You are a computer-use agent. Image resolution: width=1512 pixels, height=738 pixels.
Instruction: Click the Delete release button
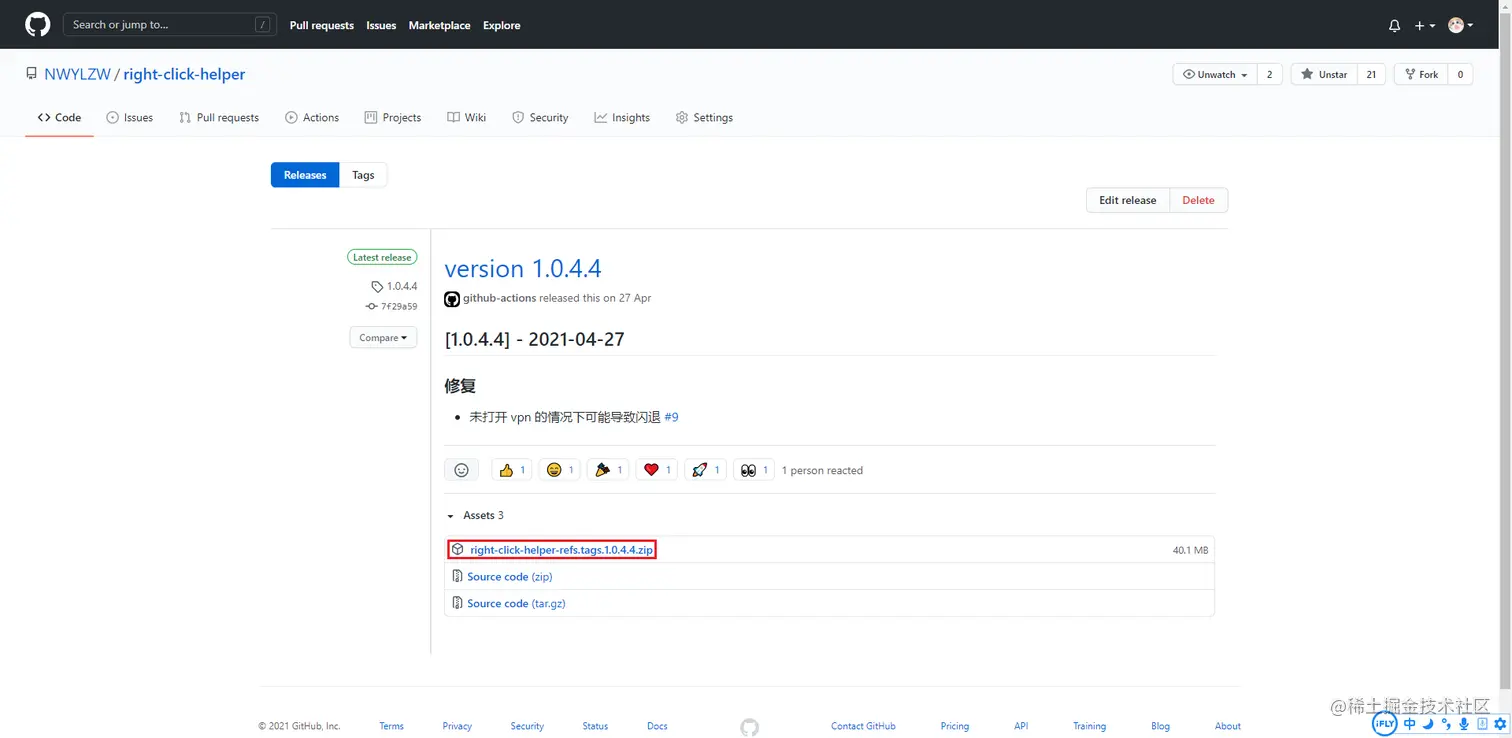(1198, 200)
